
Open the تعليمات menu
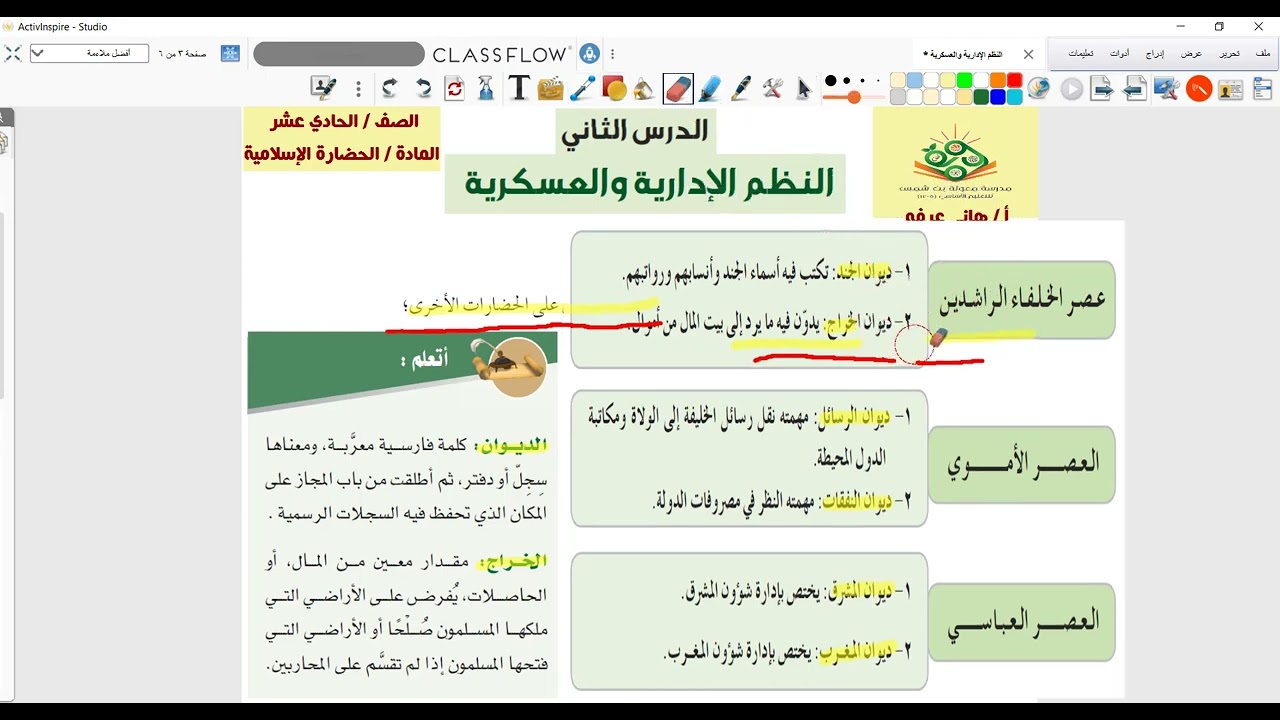1081,53
